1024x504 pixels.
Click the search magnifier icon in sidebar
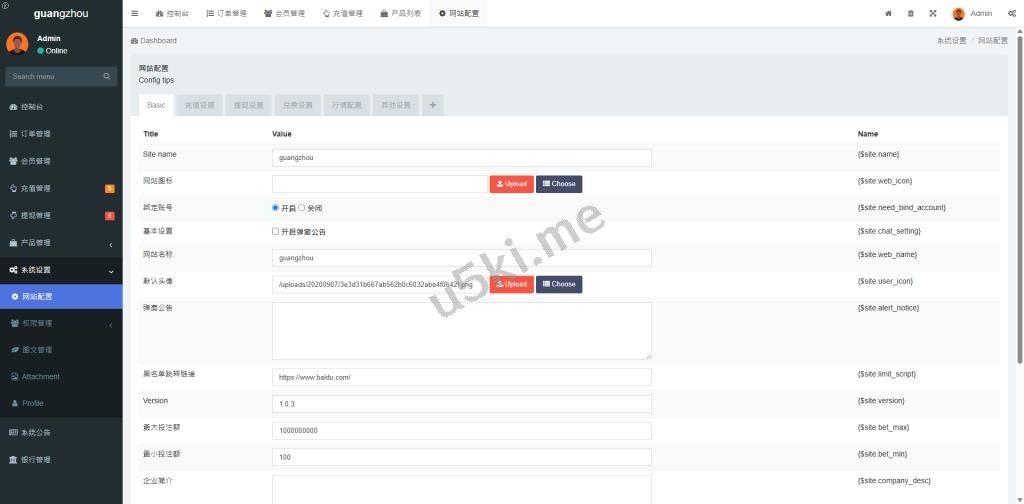pos(107,76)
